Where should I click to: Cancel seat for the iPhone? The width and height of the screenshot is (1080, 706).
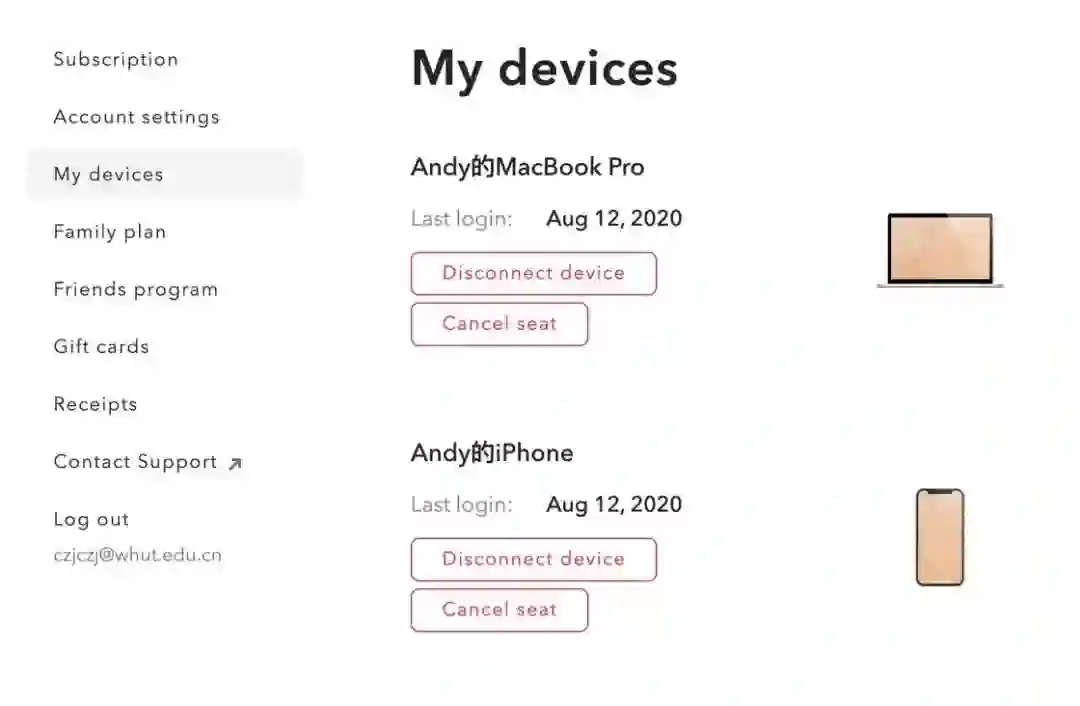(x=499, y=610)
